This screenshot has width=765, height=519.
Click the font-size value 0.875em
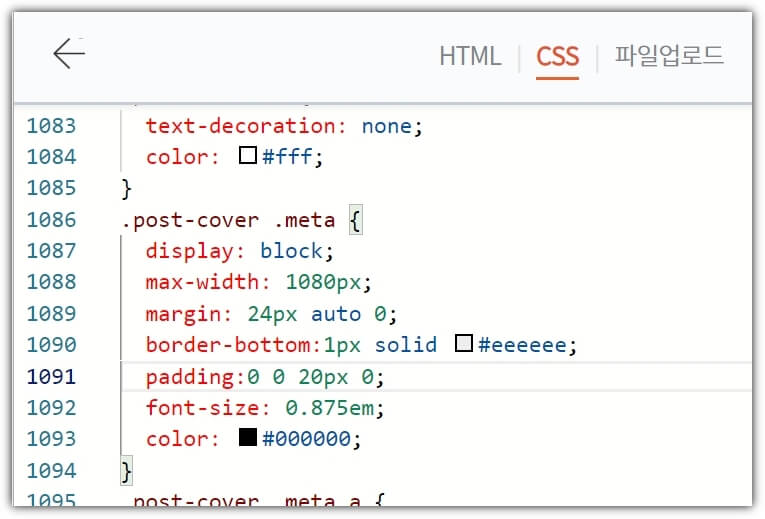point(329,408)
